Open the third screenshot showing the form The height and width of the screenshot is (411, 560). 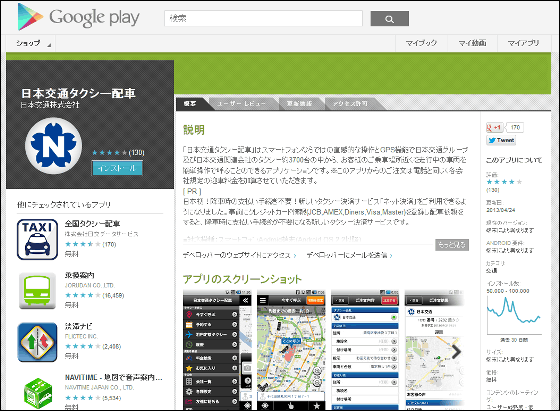point(365,350)
